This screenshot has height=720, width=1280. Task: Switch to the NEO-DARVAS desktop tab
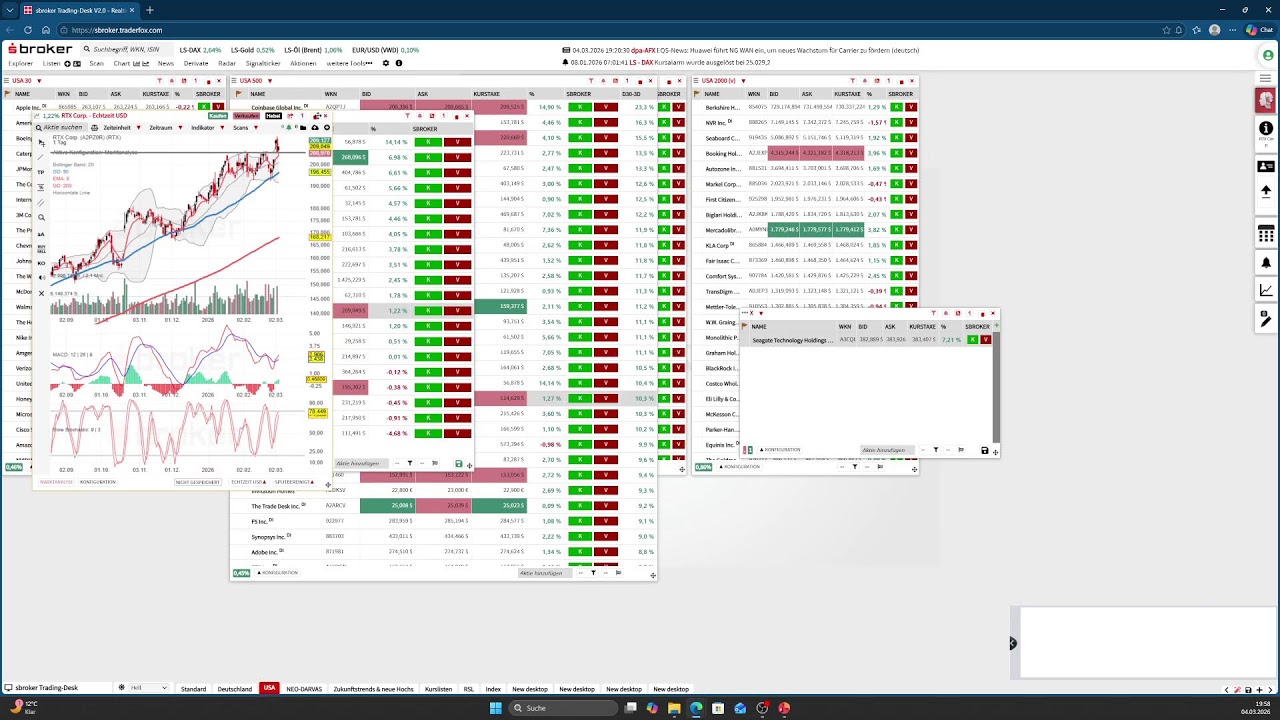304,689
